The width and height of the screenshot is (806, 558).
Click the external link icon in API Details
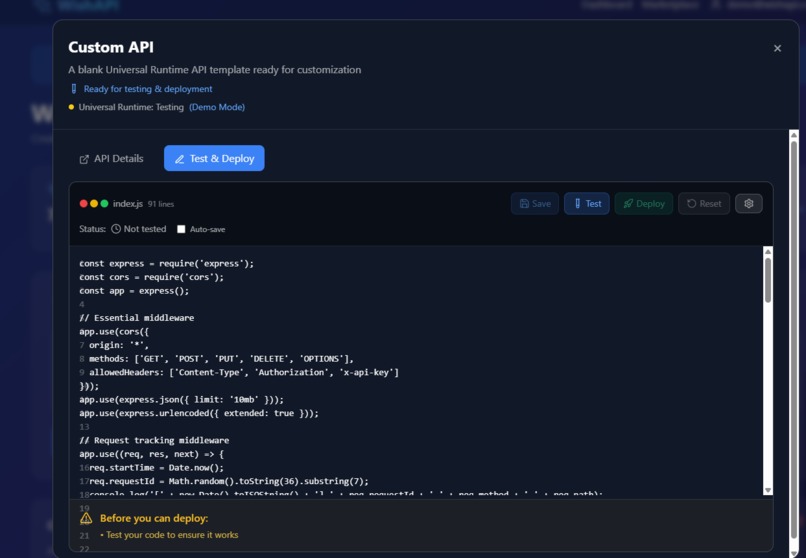click(84, 159)
